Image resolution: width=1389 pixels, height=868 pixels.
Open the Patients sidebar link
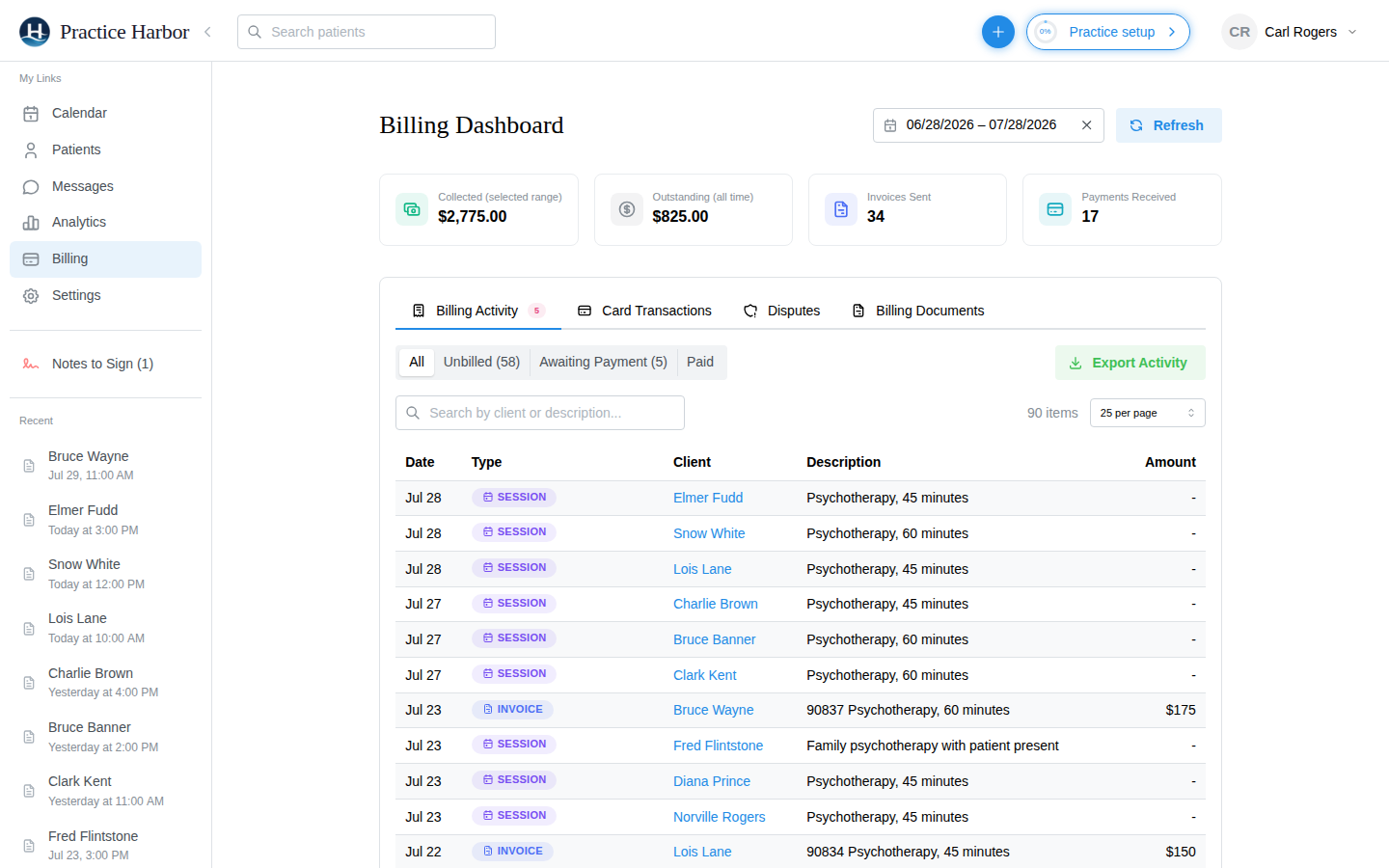105,150
